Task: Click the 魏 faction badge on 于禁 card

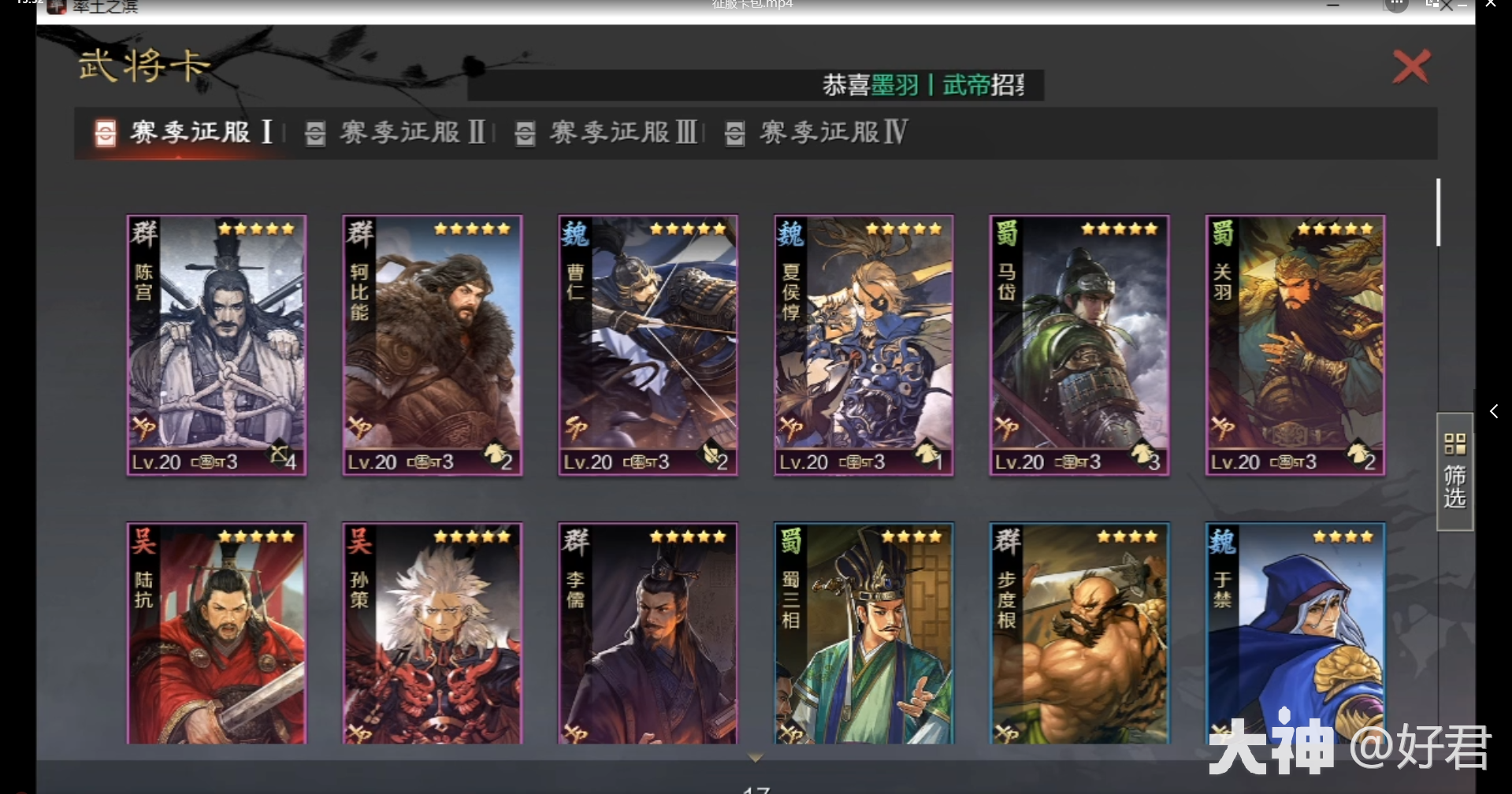Action: (x=1222, y=542)
